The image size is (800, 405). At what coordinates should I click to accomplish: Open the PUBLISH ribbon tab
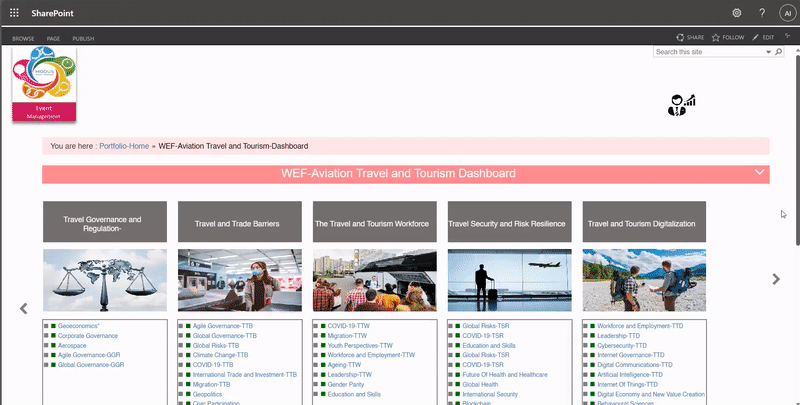pos(83,38)
